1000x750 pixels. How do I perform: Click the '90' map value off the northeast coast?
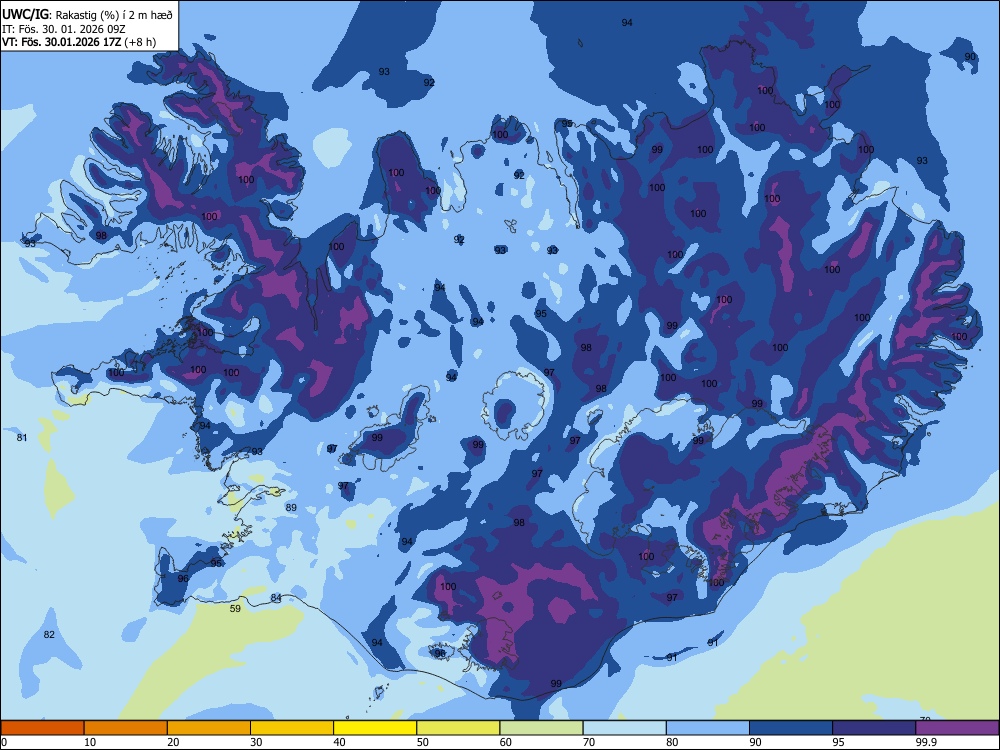(x=970, y=57)
